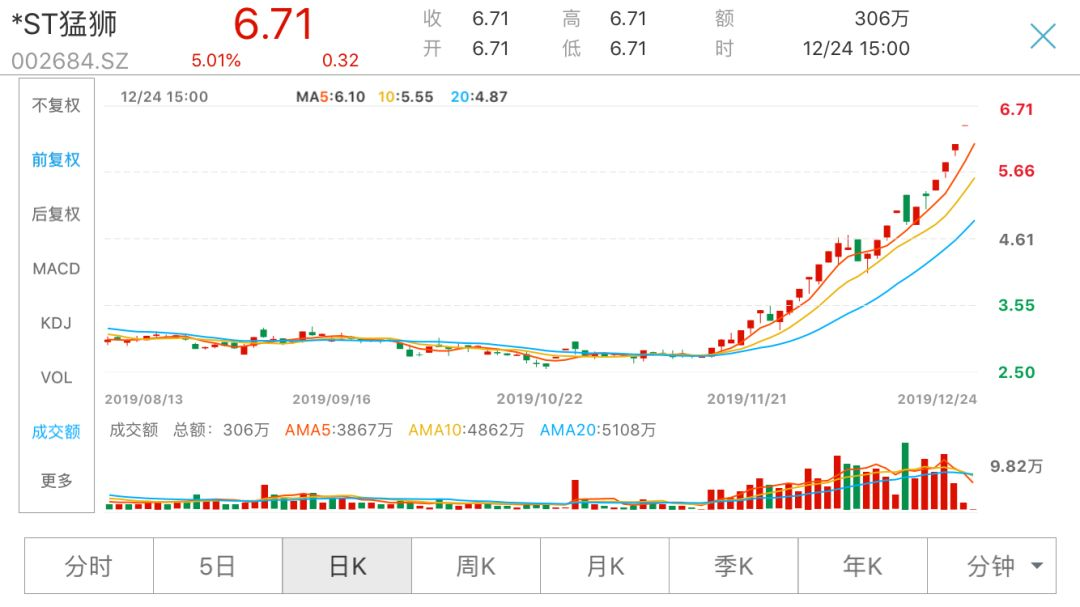
Task: Click the 5.01% change percentage
Action: (x=216, y=61)
